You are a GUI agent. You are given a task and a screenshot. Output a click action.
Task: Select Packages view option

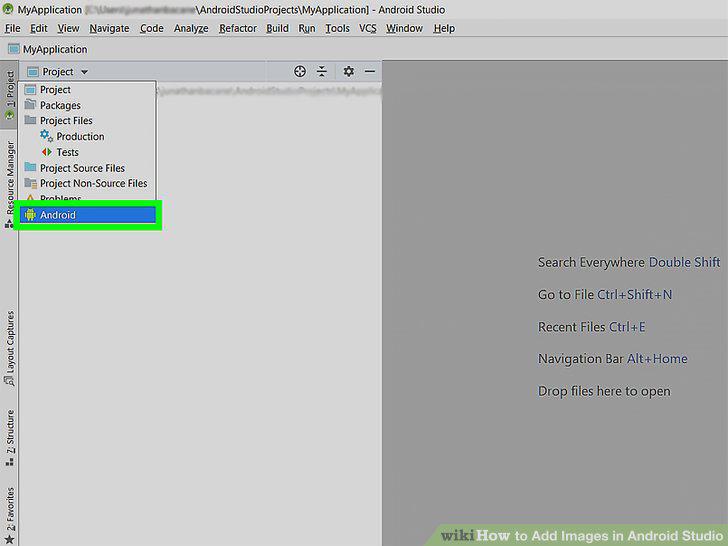pos(87,105)
